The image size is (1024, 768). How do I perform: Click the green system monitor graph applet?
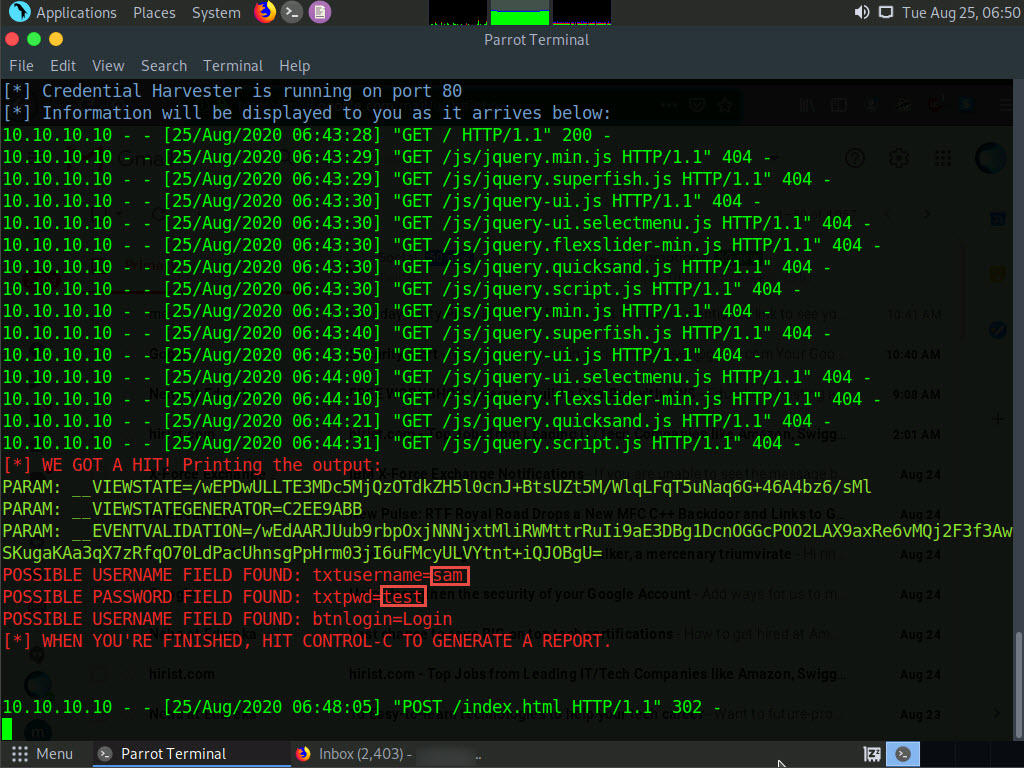(x=520, y=12)
